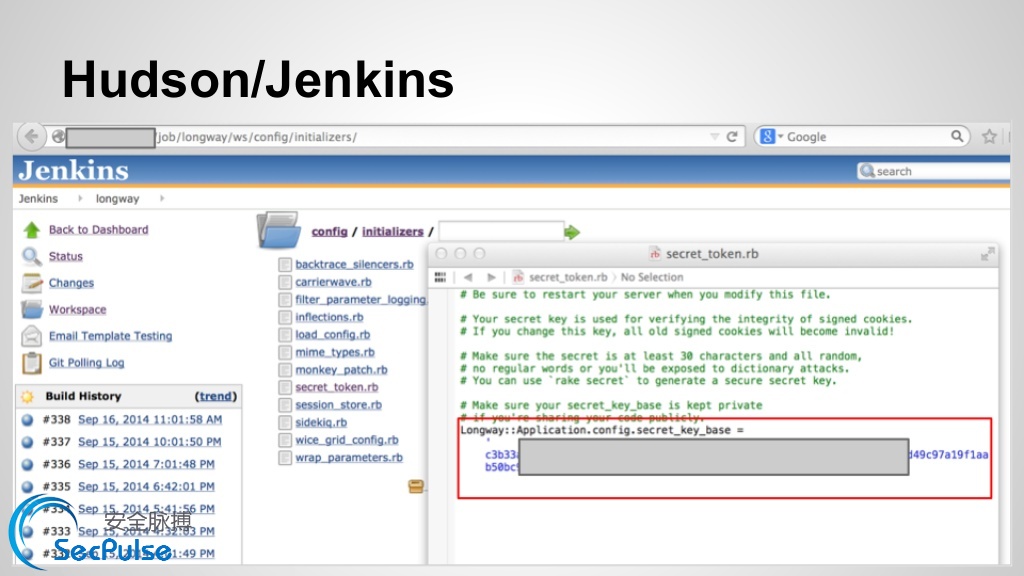The image size is (1024, 576).
Task: Click the Workspace folder icon in sidebar
Action: point(31,310)
